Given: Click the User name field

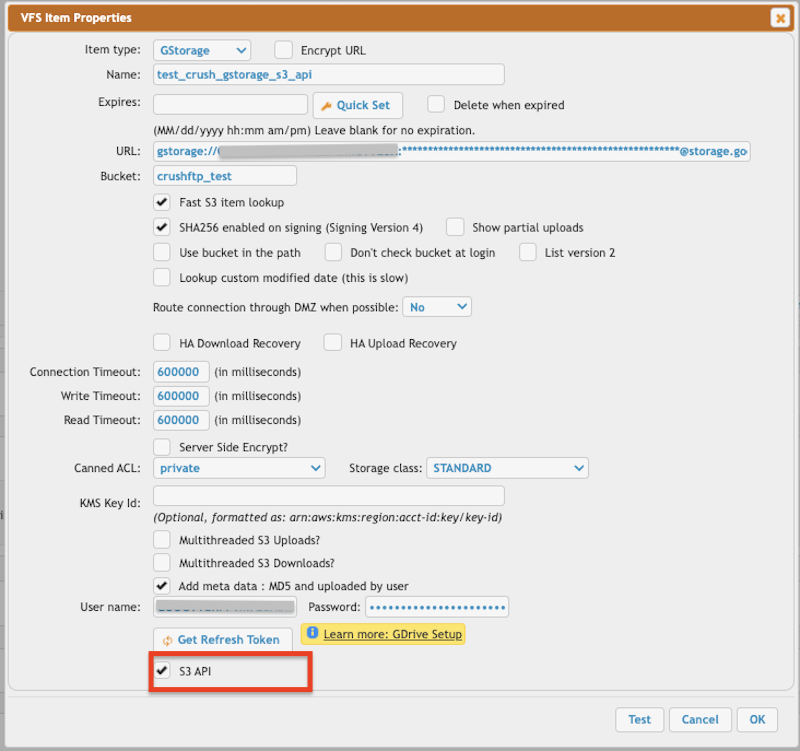Looking at the screenshot, I should (225, 607).
